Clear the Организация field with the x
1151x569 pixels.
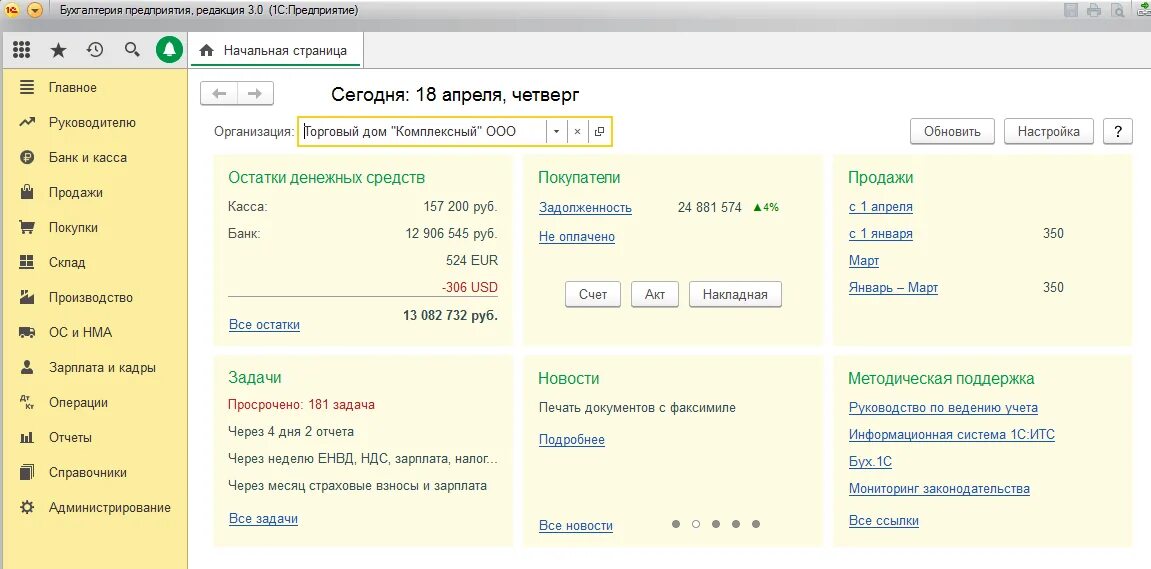coord(577,131)
